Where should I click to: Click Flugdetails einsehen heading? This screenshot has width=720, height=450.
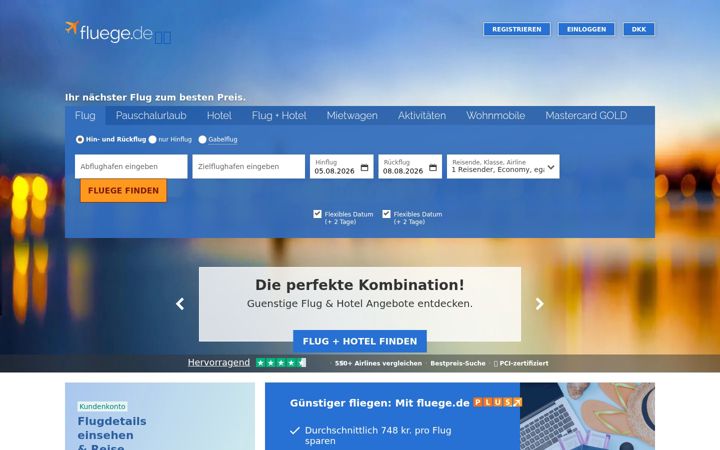click(x=112, y=428)
